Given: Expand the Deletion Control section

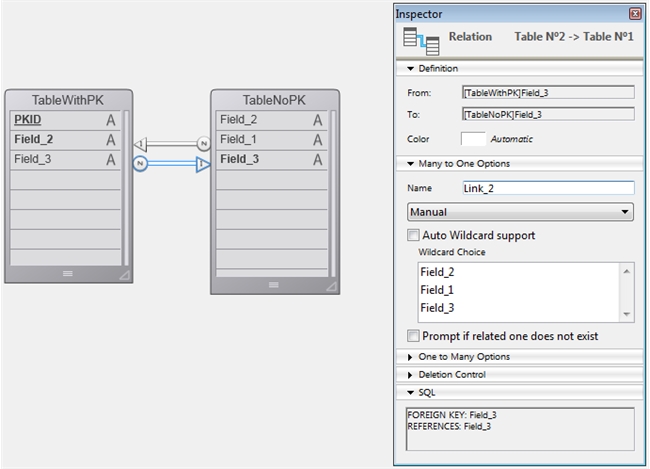Looking at the screenshot, I should pos(409,375).
